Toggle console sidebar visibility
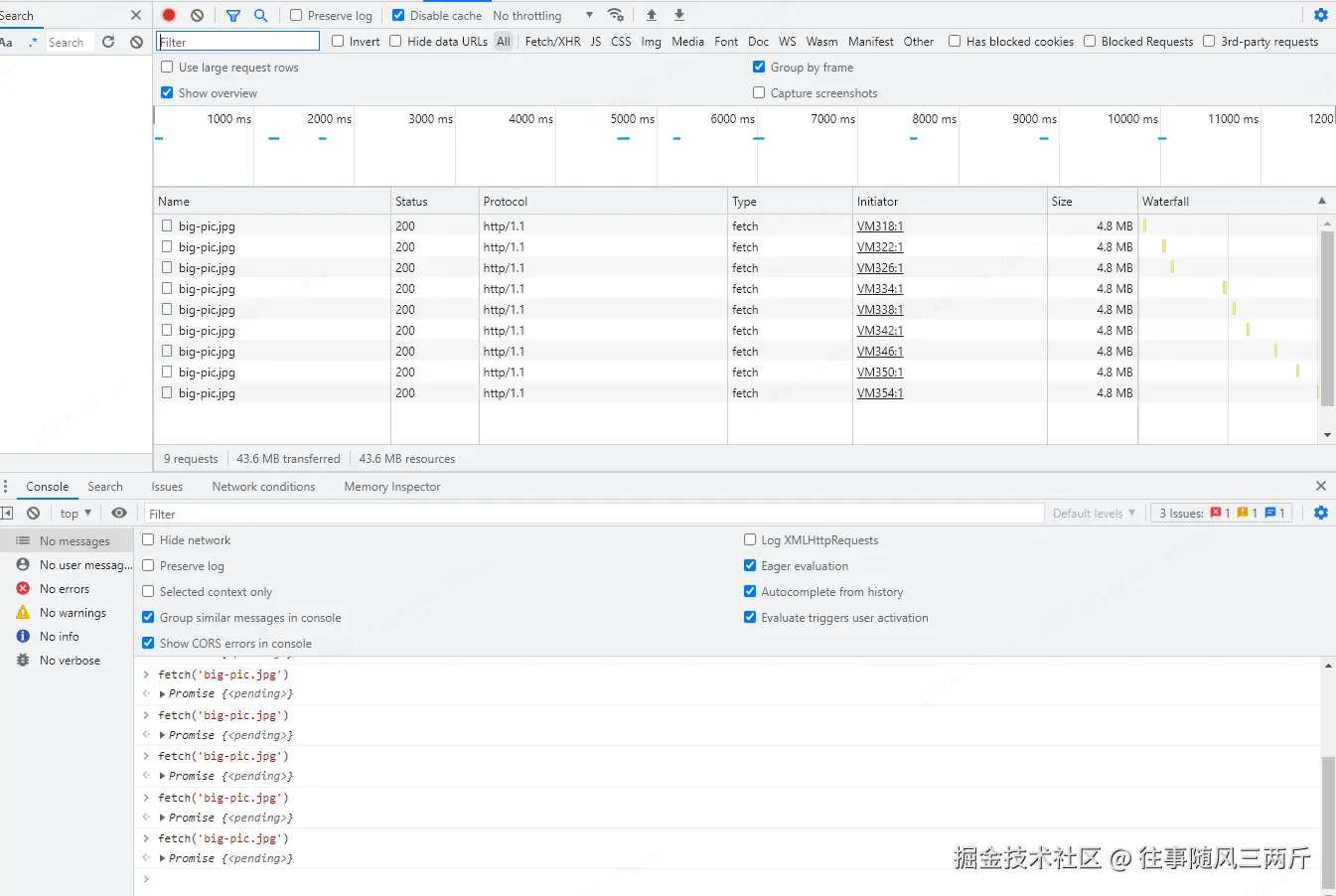This screenshot has width=1336, height=896. pyautogui.click(x=7, y=513)
